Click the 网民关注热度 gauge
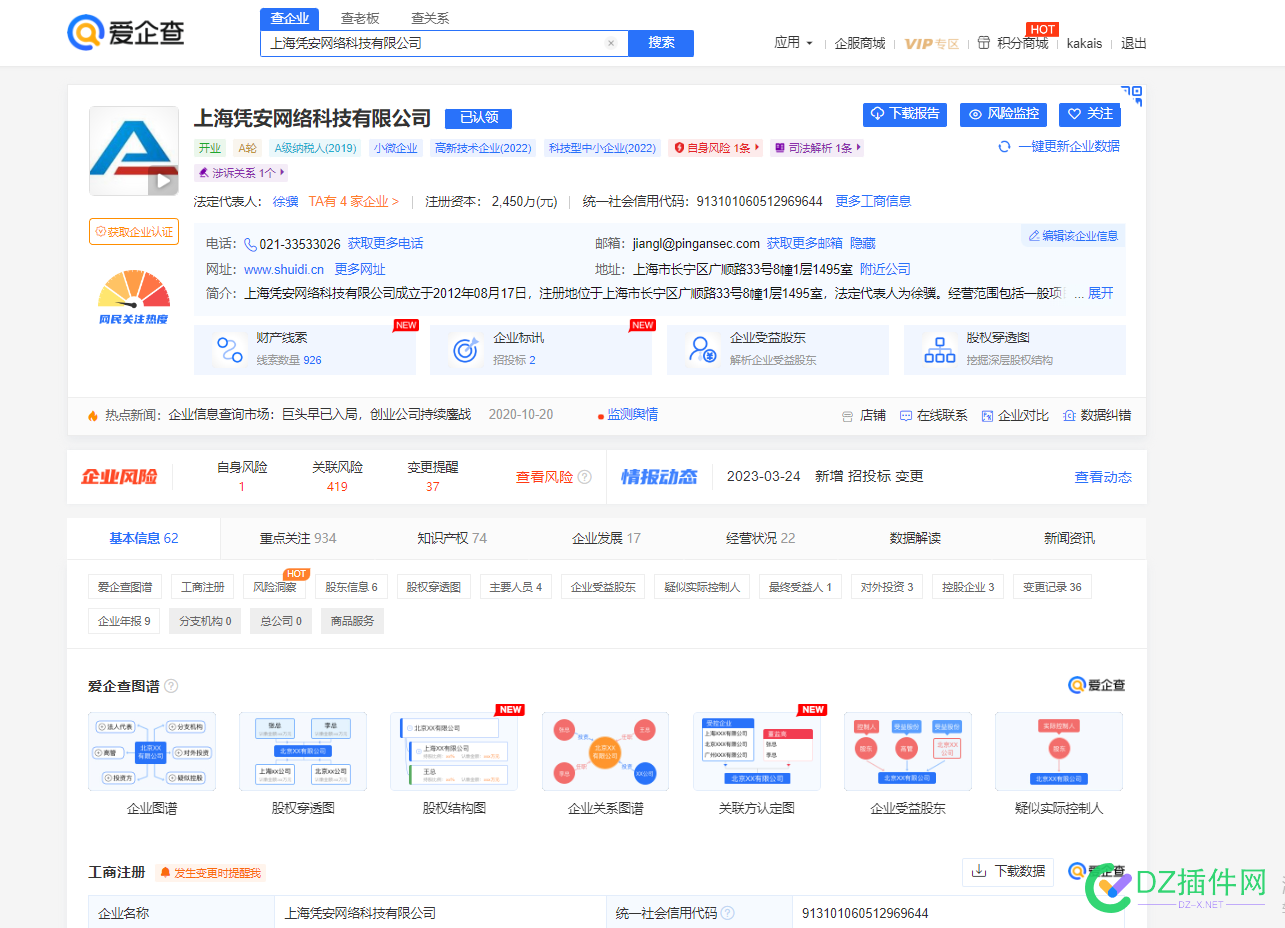This screenshot has width=1285, height=928. (133, 297)
